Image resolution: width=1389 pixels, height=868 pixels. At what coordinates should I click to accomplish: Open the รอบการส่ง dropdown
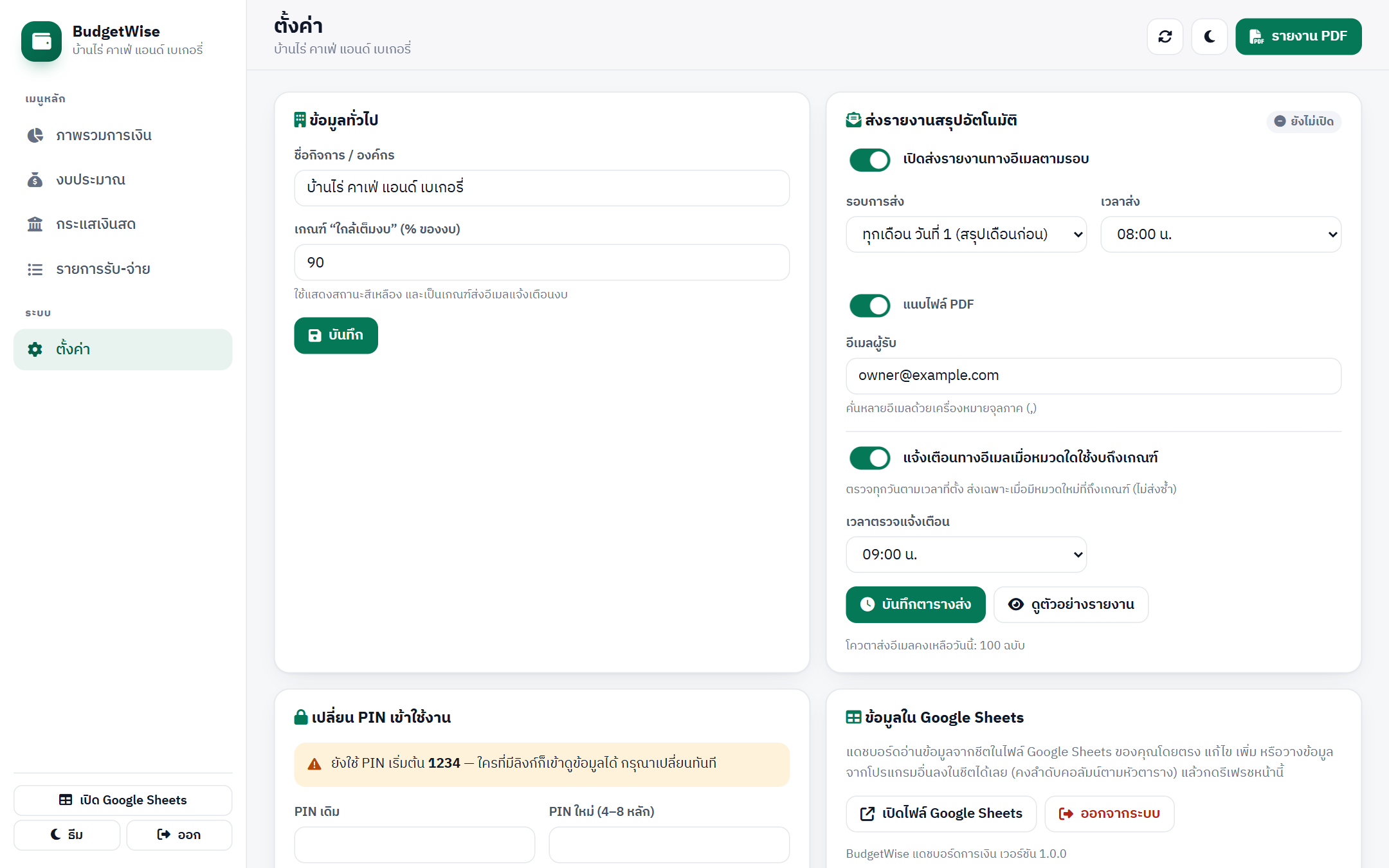[966, 234]
